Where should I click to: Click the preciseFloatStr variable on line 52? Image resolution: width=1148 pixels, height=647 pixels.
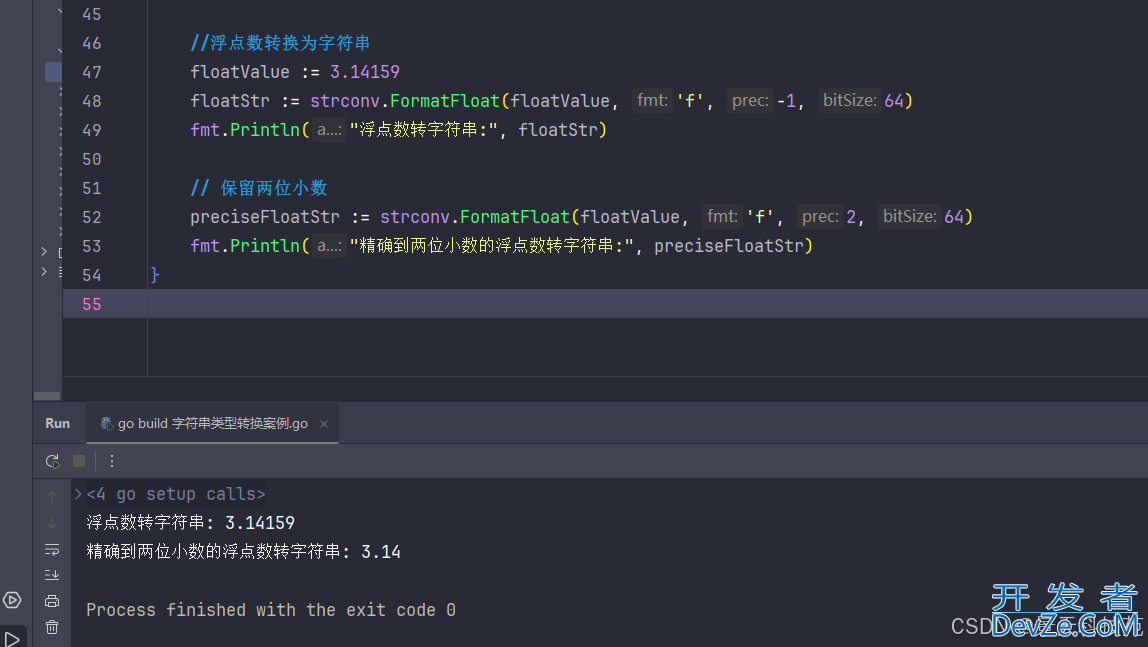coord(265,217)
